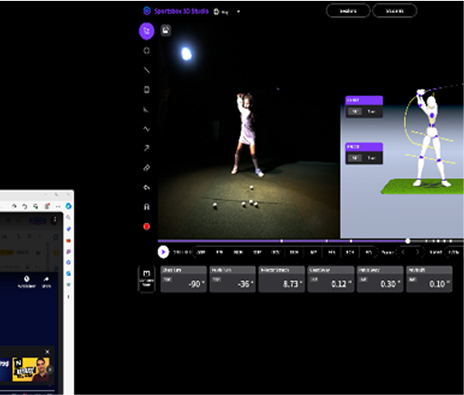This screenshot has width=464, height=395.
Task: Click the first white marker on the purple timeline
Action: coord(282,241)
